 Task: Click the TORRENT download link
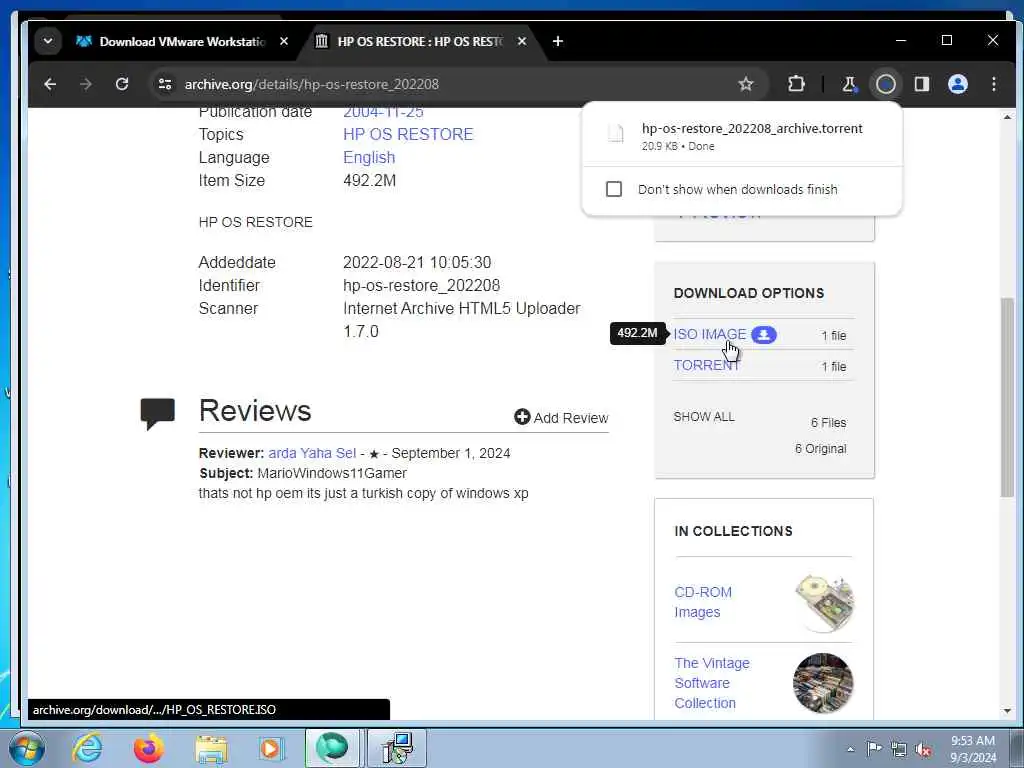click(x=706, y=365)
